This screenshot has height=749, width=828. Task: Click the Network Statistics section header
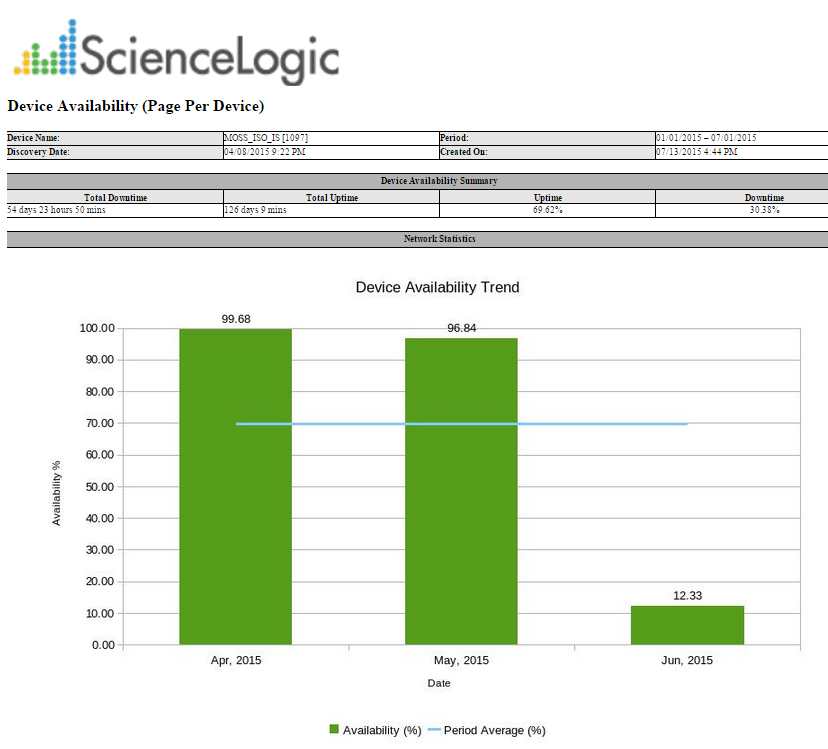point(439,239)
